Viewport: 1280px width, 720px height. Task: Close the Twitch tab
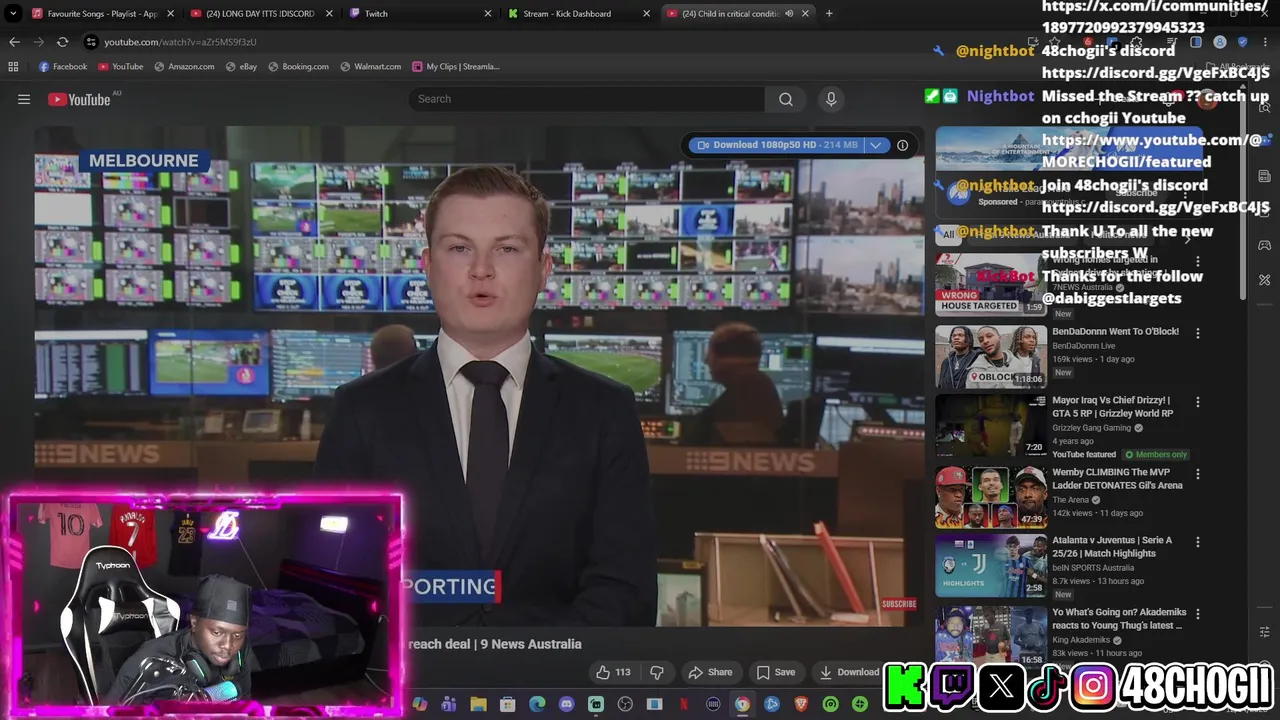[488, 13]
